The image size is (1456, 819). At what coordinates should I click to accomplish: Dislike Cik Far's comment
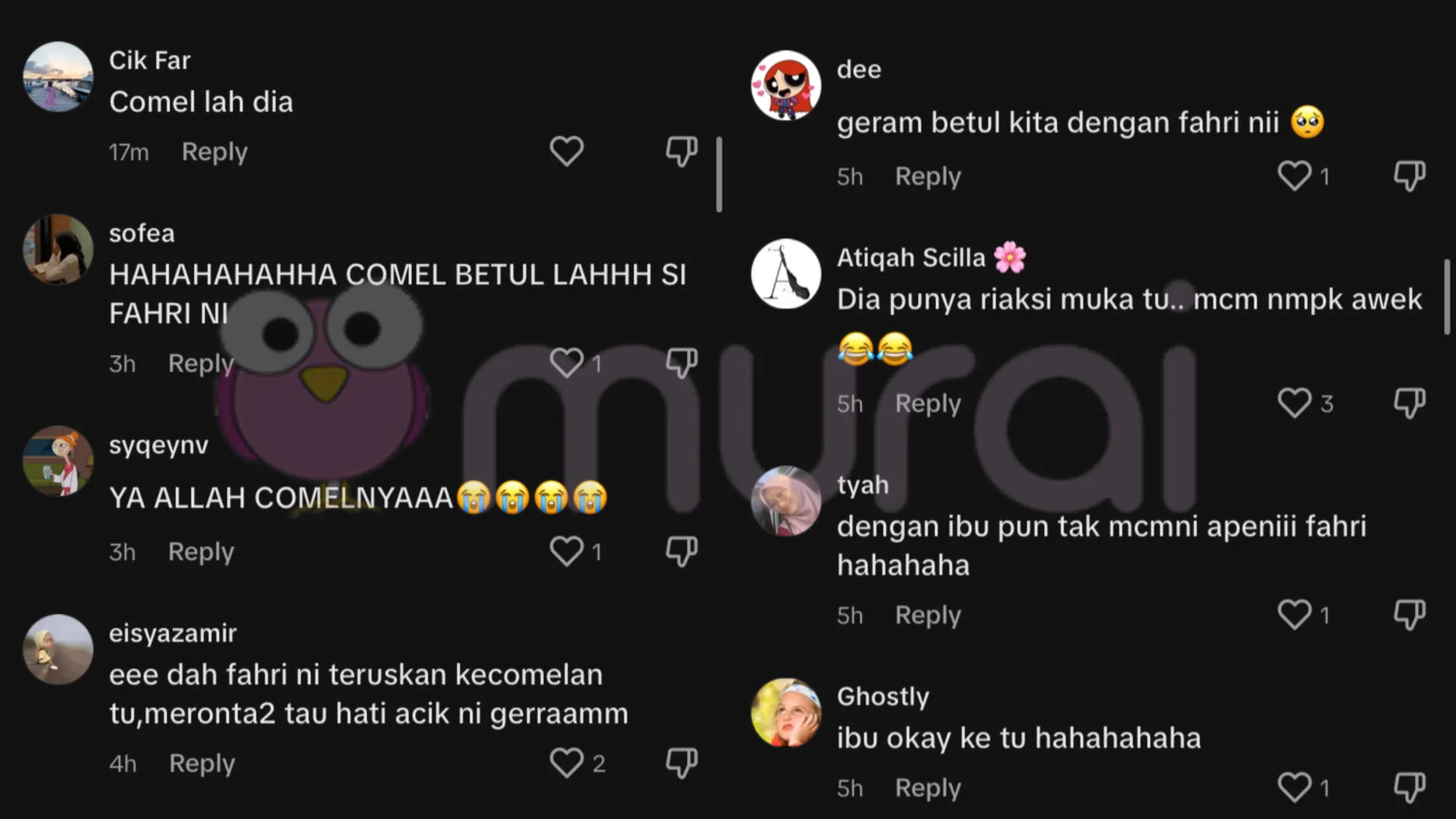[x=681, y=152]
